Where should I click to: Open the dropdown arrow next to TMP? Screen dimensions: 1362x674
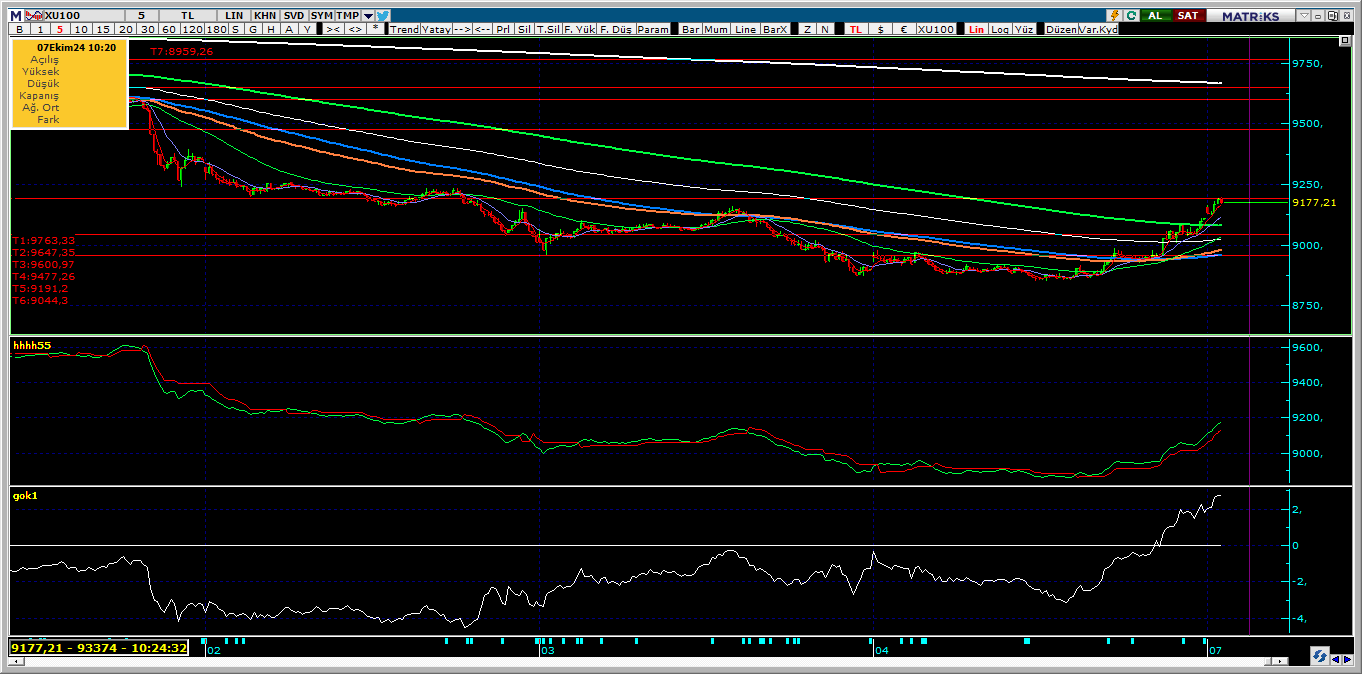point(368,16)
